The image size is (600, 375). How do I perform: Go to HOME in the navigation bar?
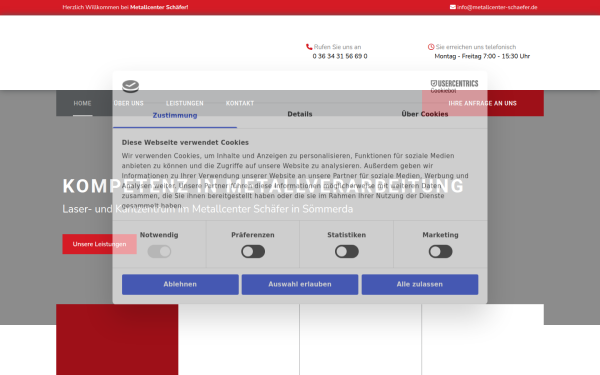(x=82, y=103)
